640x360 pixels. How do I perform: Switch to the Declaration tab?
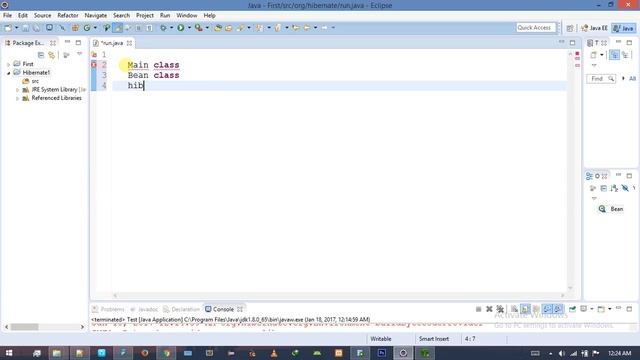(x=182, y=309)
